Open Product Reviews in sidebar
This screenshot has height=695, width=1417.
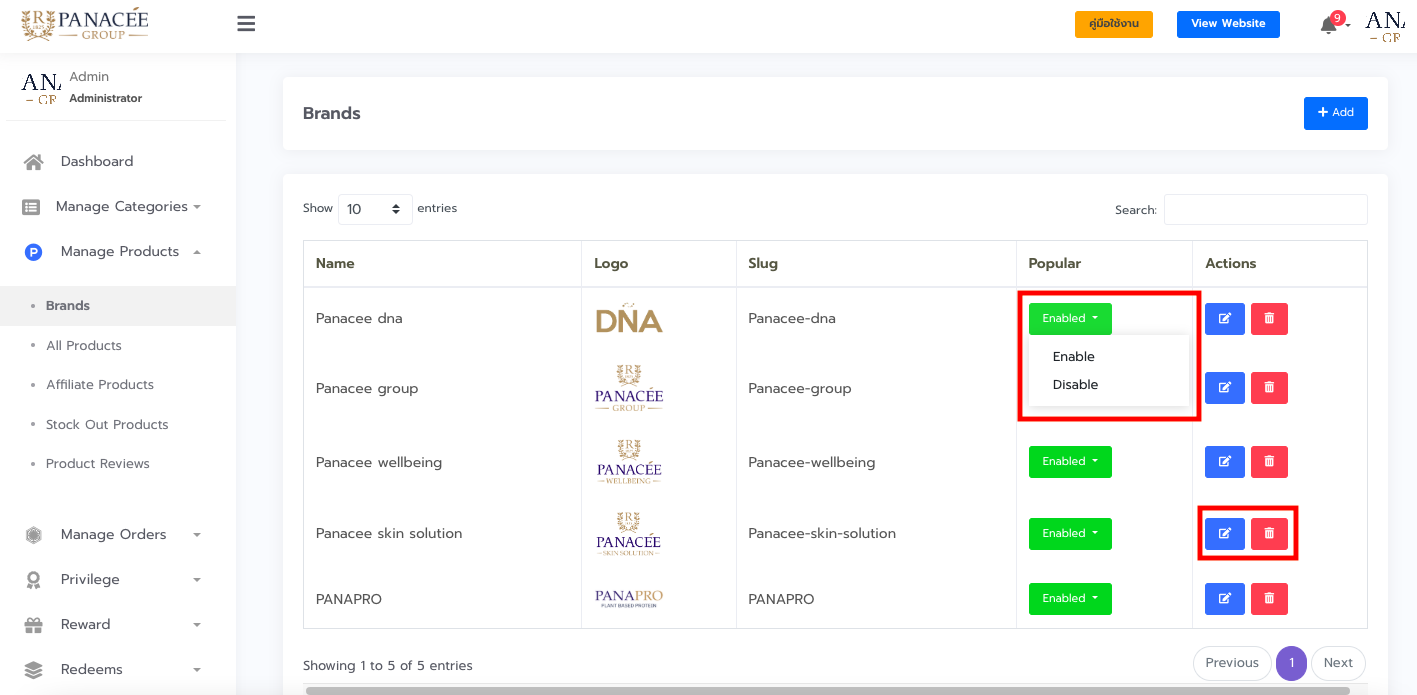click(x=98, y=464)
